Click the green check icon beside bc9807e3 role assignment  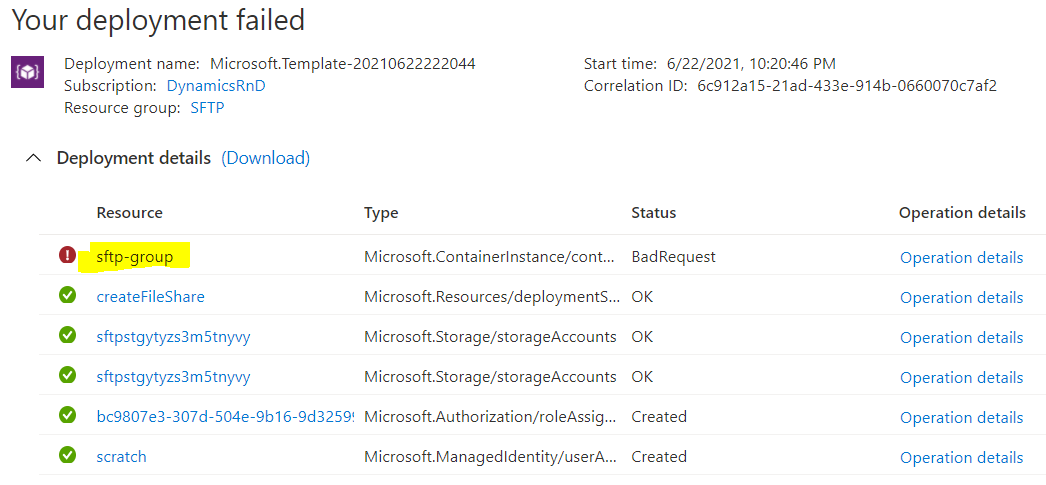pos(67,415)
